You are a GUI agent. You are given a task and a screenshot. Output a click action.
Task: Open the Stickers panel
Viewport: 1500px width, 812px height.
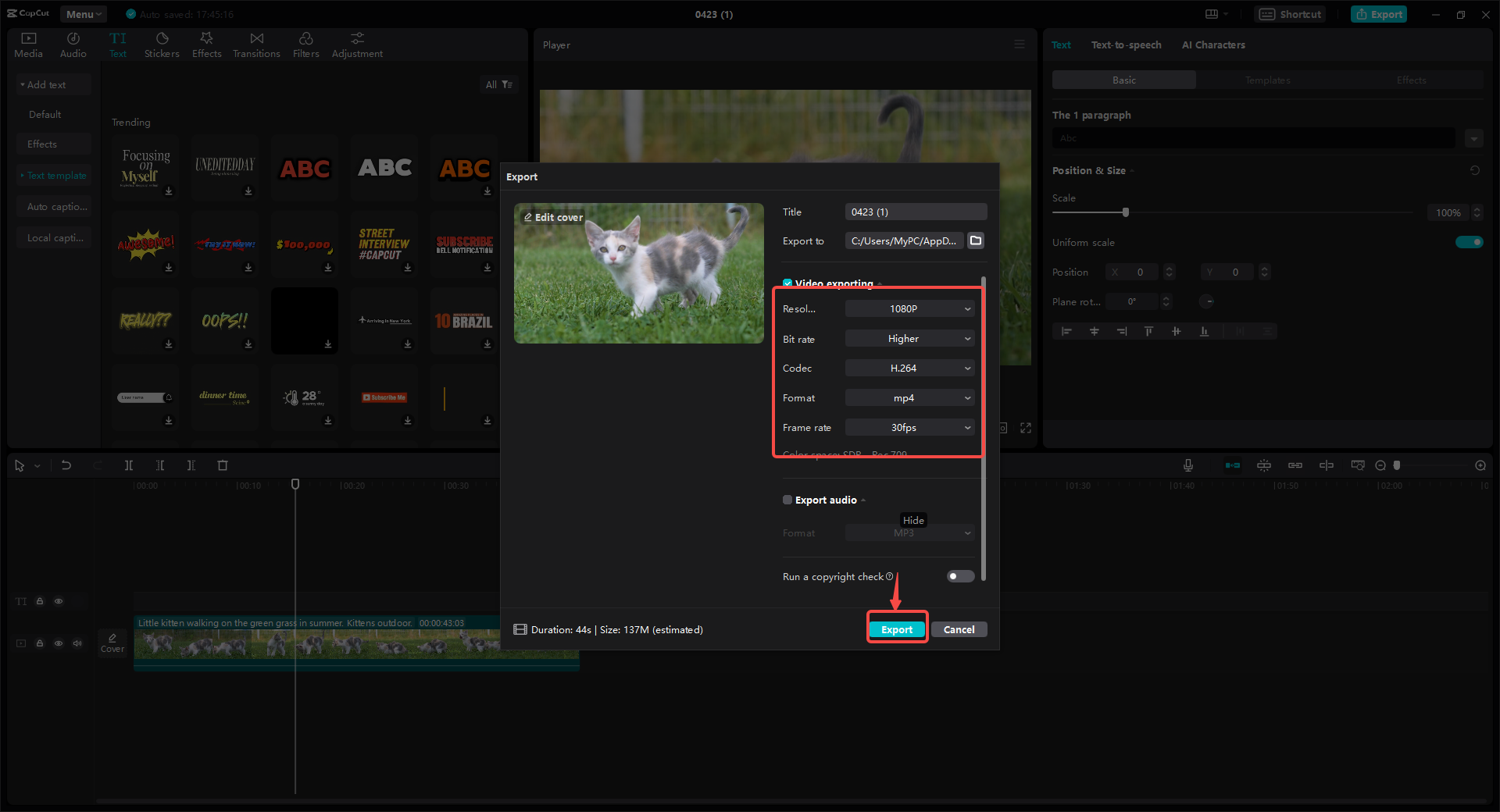[162, 44]
